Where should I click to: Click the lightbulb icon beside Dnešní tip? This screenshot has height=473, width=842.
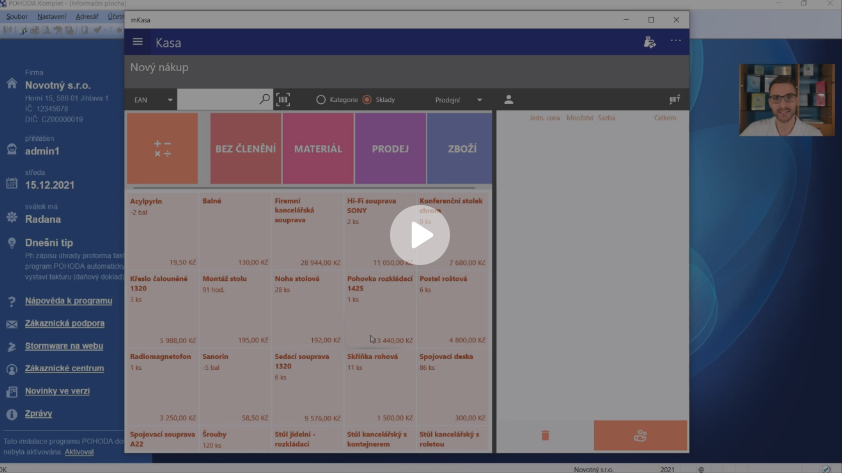(x=12, y=243)
